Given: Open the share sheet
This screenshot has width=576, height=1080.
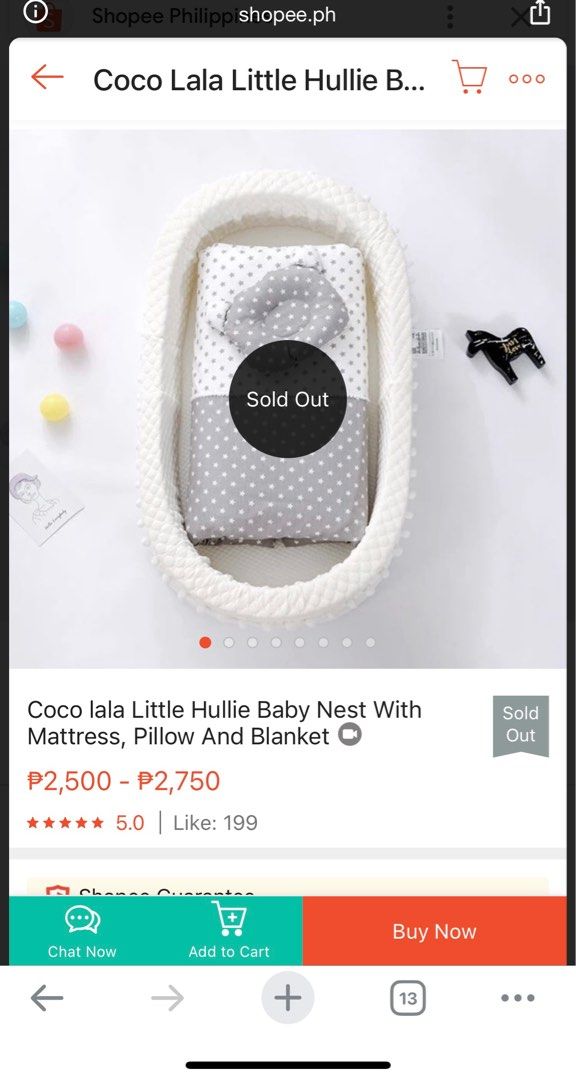Looking at the screenshot, I should [542, 16].
